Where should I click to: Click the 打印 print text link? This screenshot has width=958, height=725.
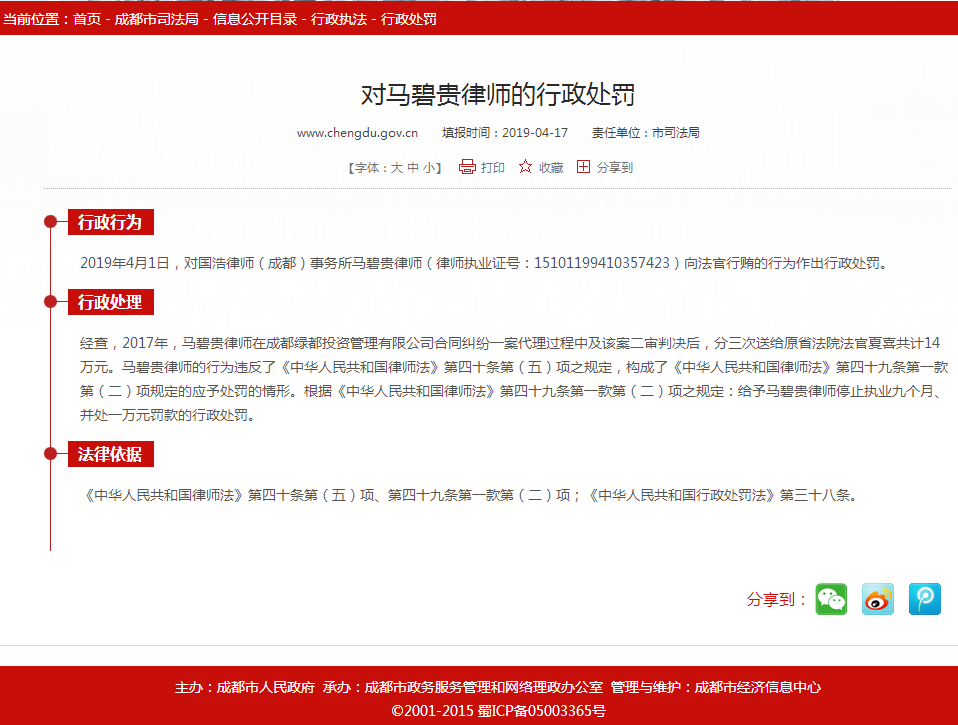(x=493, y=168)
